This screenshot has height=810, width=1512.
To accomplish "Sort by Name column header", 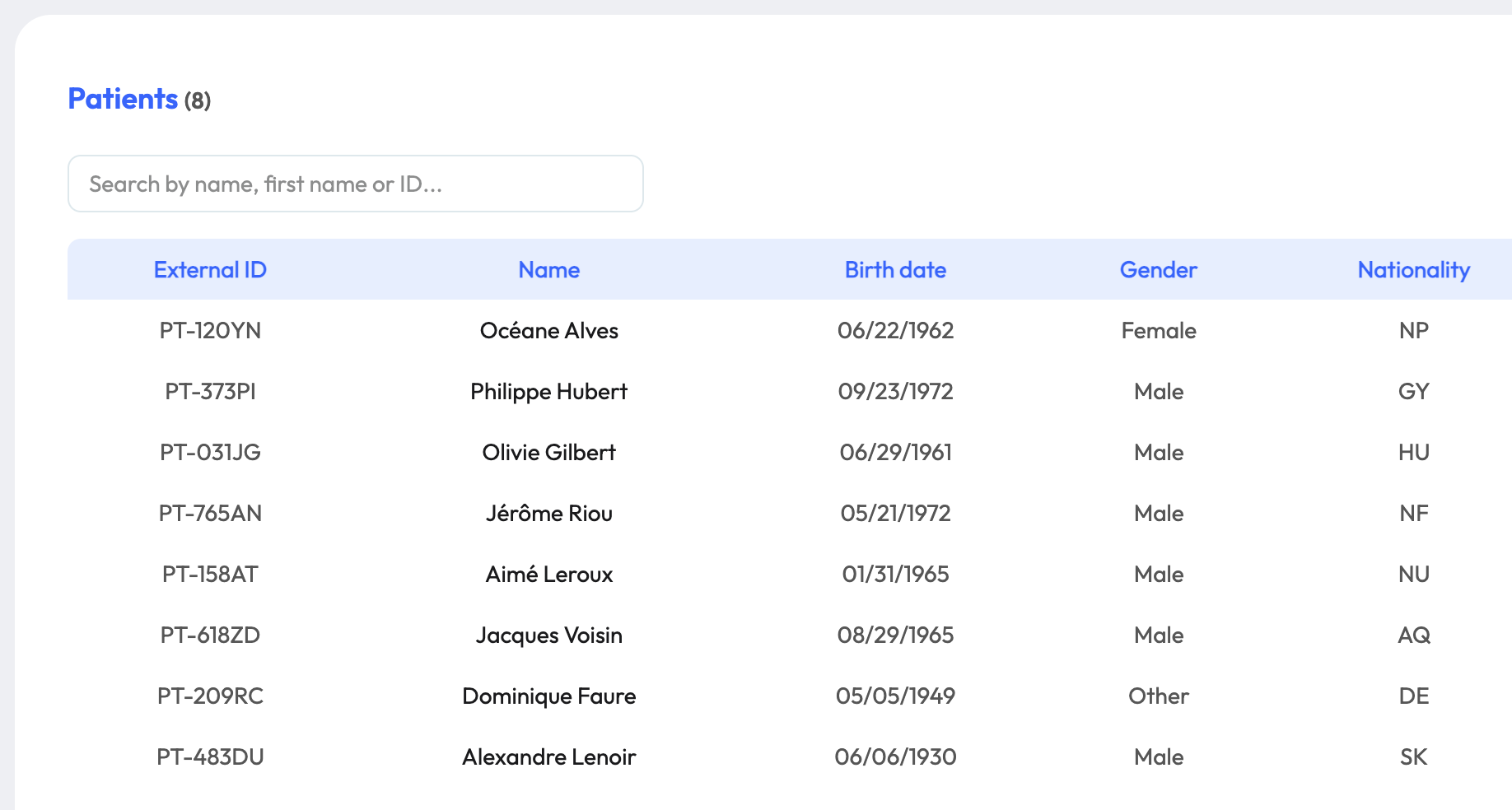I will click(548, 270).
